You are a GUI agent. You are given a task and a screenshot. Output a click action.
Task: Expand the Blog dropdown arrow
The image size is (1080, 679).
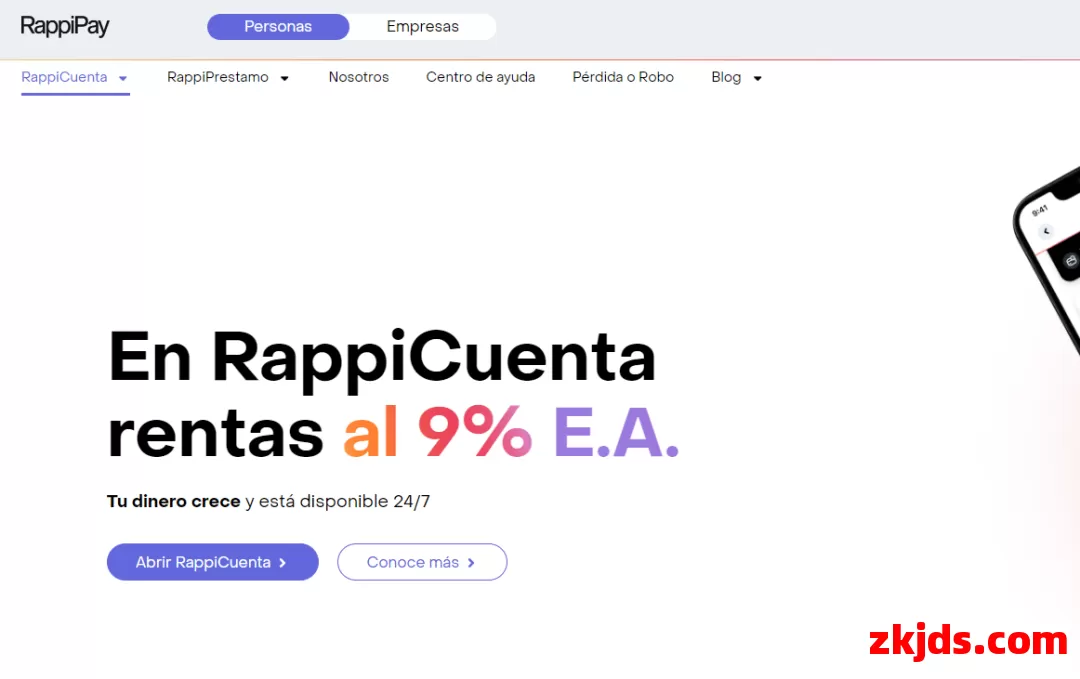point(758,79)
